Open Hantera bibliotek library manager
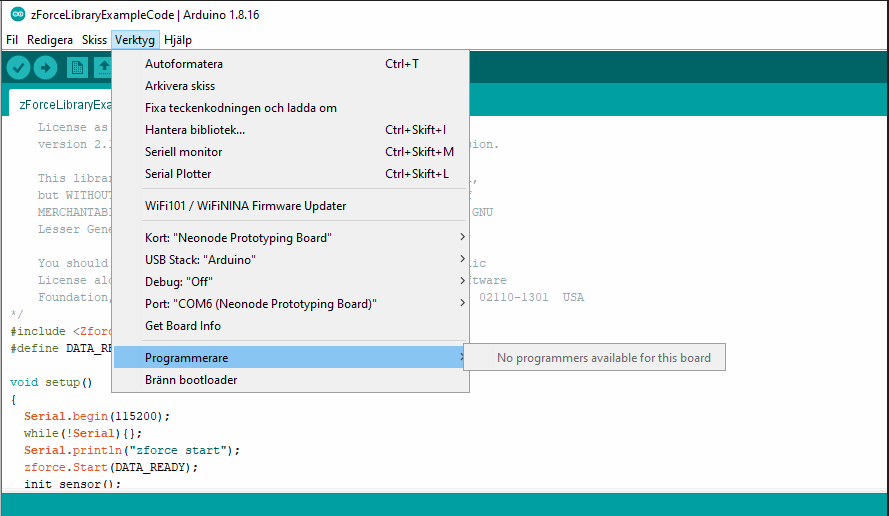The image size is (889, 516). pyautogui.click(x=195, y=130)
